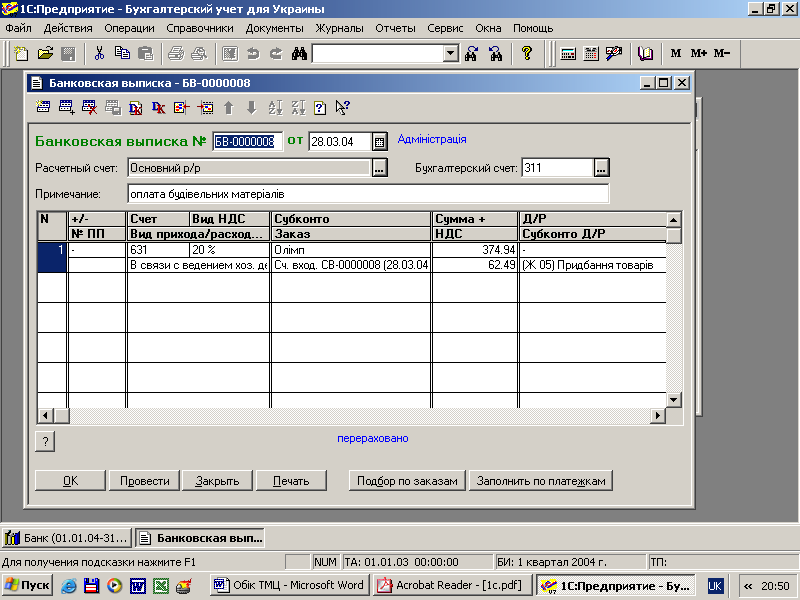Click the M memory button
Screen dimensions: 800x600
[676, 53]
